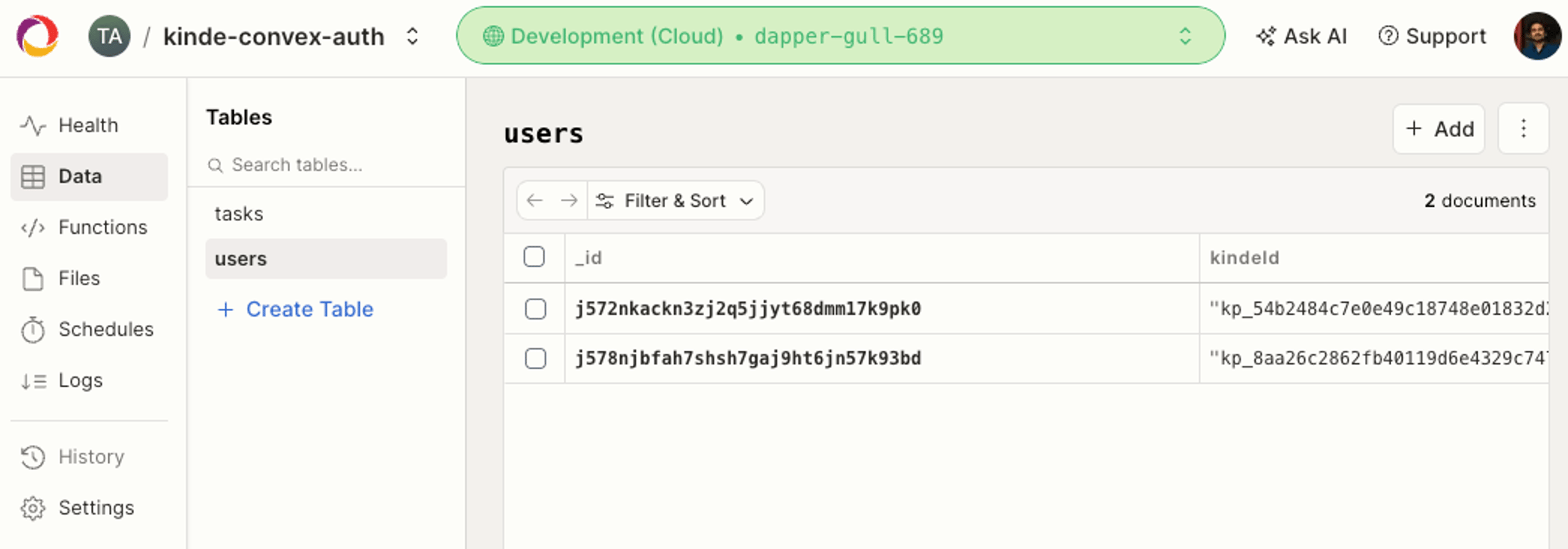Go to the next page arrow
The image size is (1568, 549).
tap(569, 200)
